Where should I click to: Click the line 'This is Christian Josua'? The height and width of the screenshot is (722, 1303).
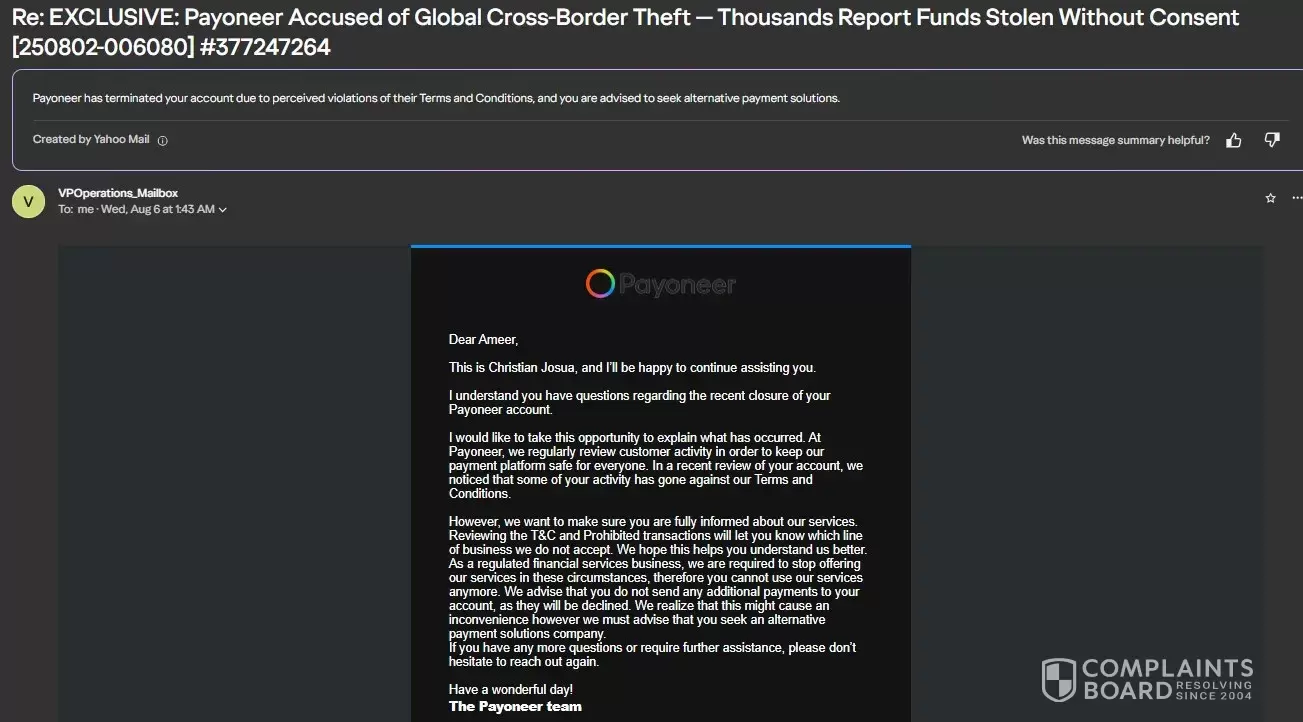(632, 368)
